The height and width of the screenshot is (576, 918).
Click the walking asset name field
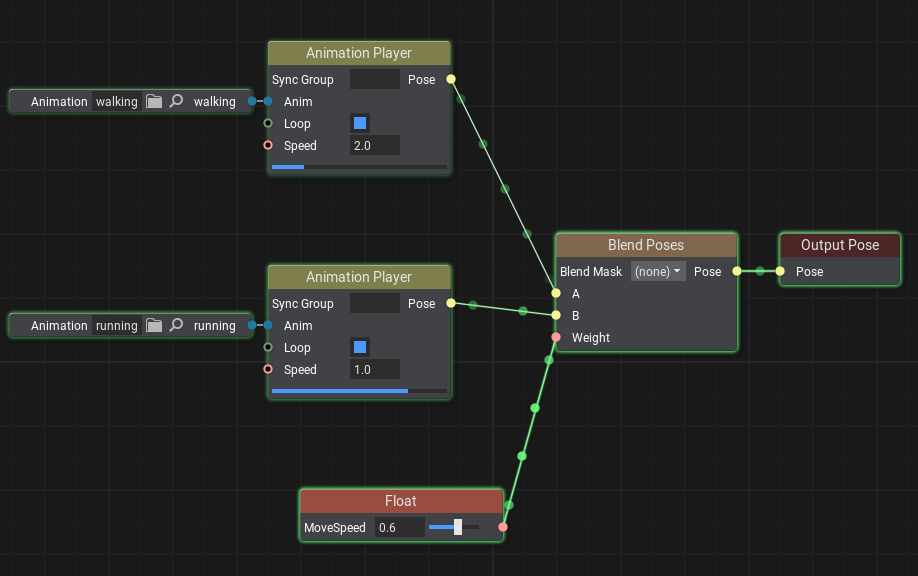pyautogui.click(x=117, y=101)
